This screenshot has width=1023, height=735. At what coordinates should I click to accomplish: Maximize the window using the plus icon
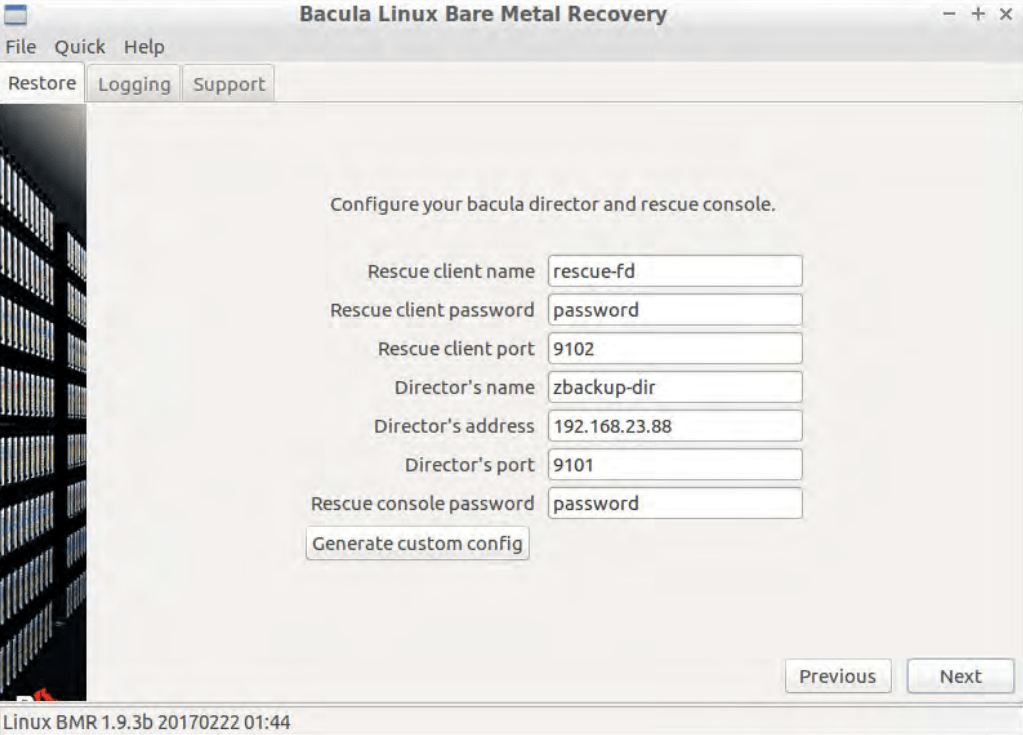977,14
